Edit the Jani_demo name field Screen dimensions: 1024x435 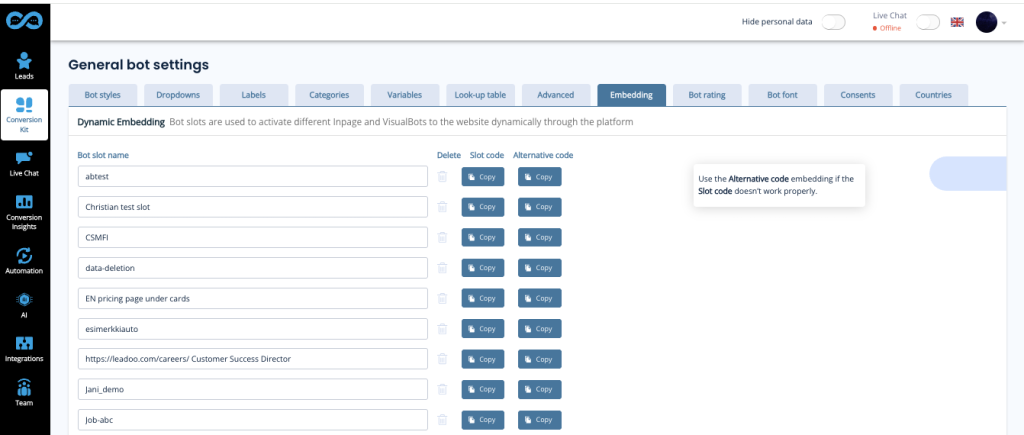point(253,389)
